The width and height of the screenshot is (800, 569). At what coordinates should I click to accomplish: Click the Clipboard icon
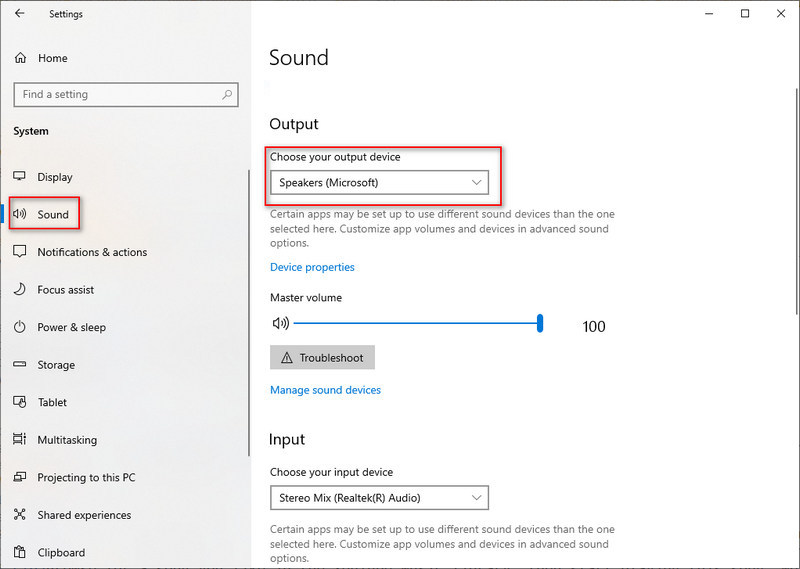click(19, 552)
